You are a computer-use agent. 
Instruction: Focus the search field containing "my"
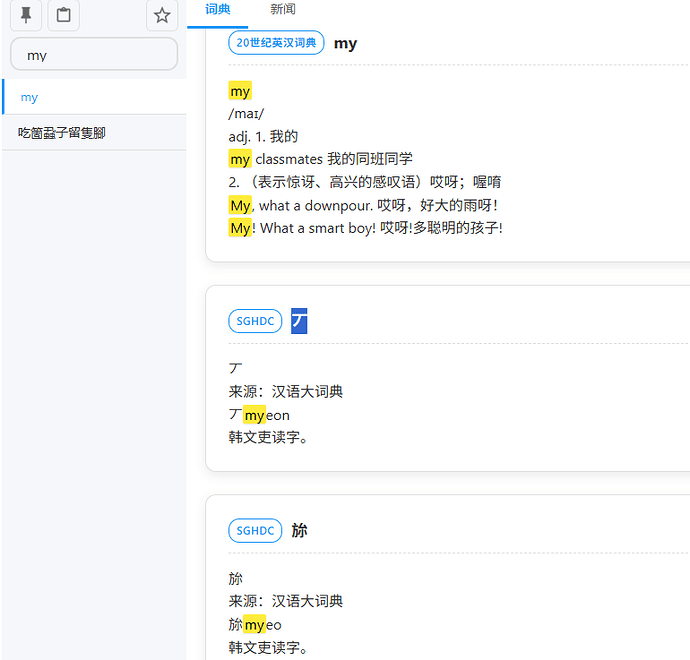pyautogui.click(x=94, y=54)
